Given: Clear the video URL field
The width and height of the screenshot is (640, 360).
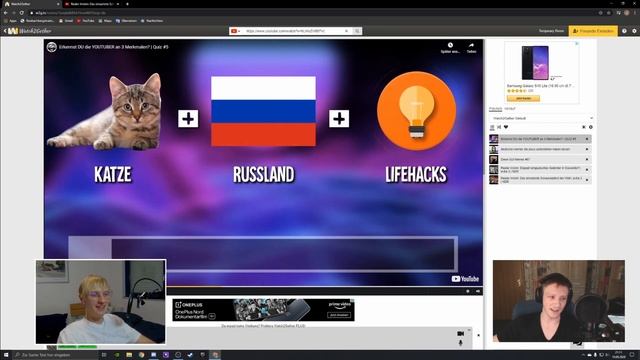Looking at the screenshot, I should (x=347, y=31).
